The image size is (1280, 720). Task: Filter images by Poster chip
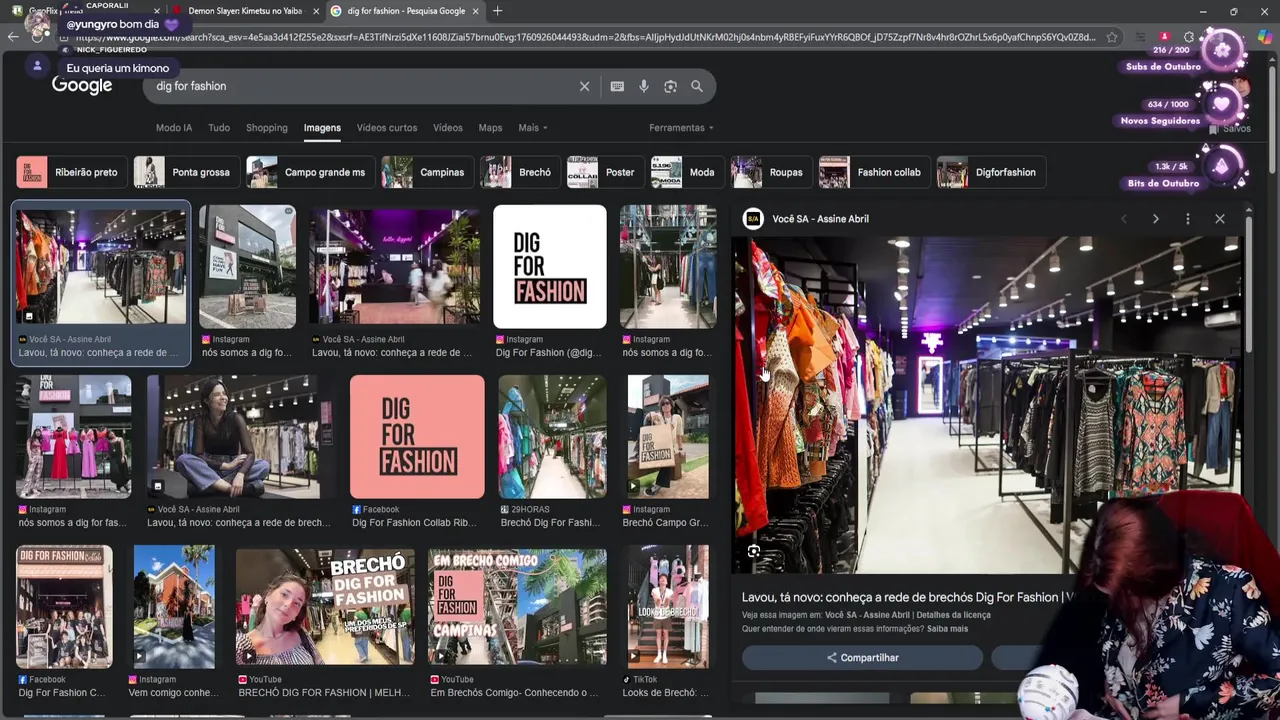pyautogui.click(x=606, y=172)
